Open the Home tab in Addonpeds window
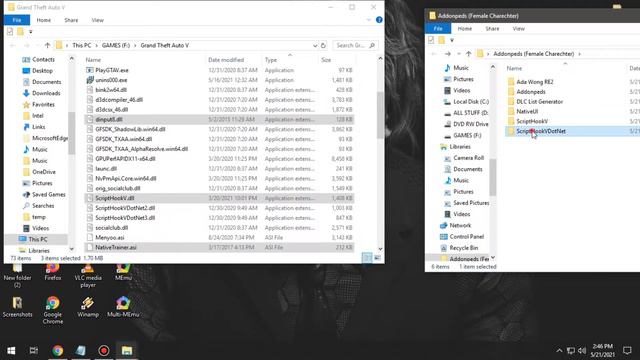 pyautogui.click(x=464, y=29)
